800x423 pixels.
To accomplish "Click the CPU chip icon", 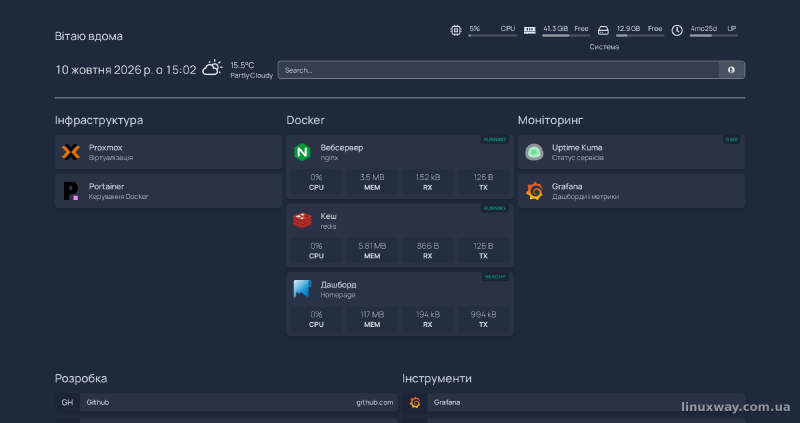I will [456, 31].
